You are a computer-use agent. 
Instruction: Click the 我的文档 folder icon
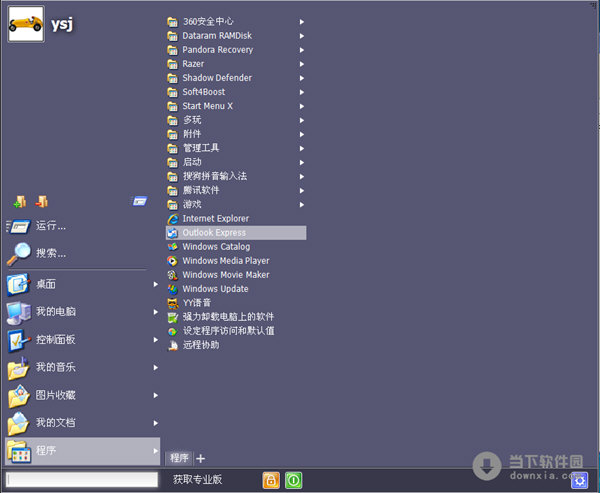18,423
